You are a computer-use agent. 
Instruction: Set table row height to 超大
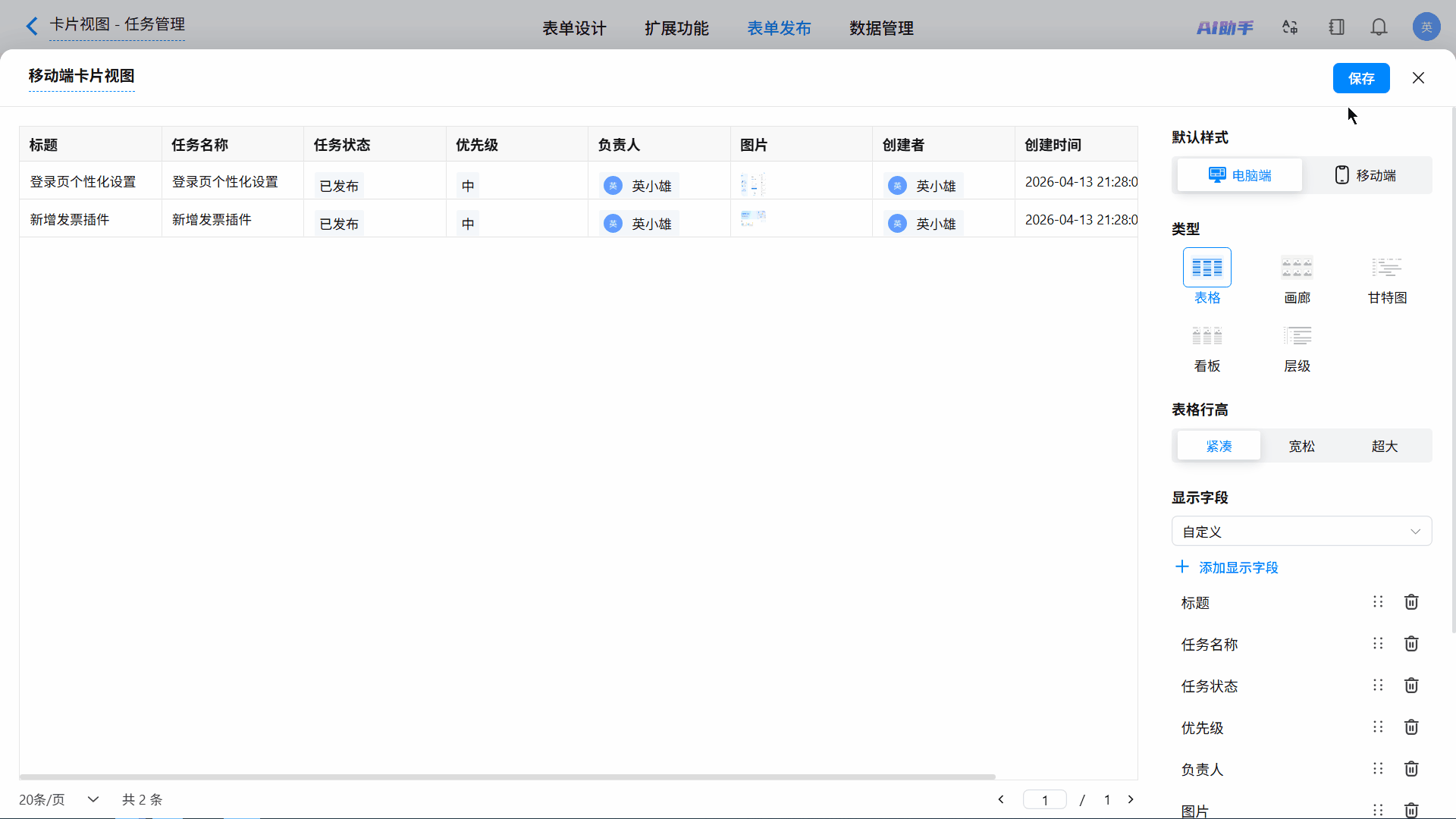click(x=1384, y=446)
